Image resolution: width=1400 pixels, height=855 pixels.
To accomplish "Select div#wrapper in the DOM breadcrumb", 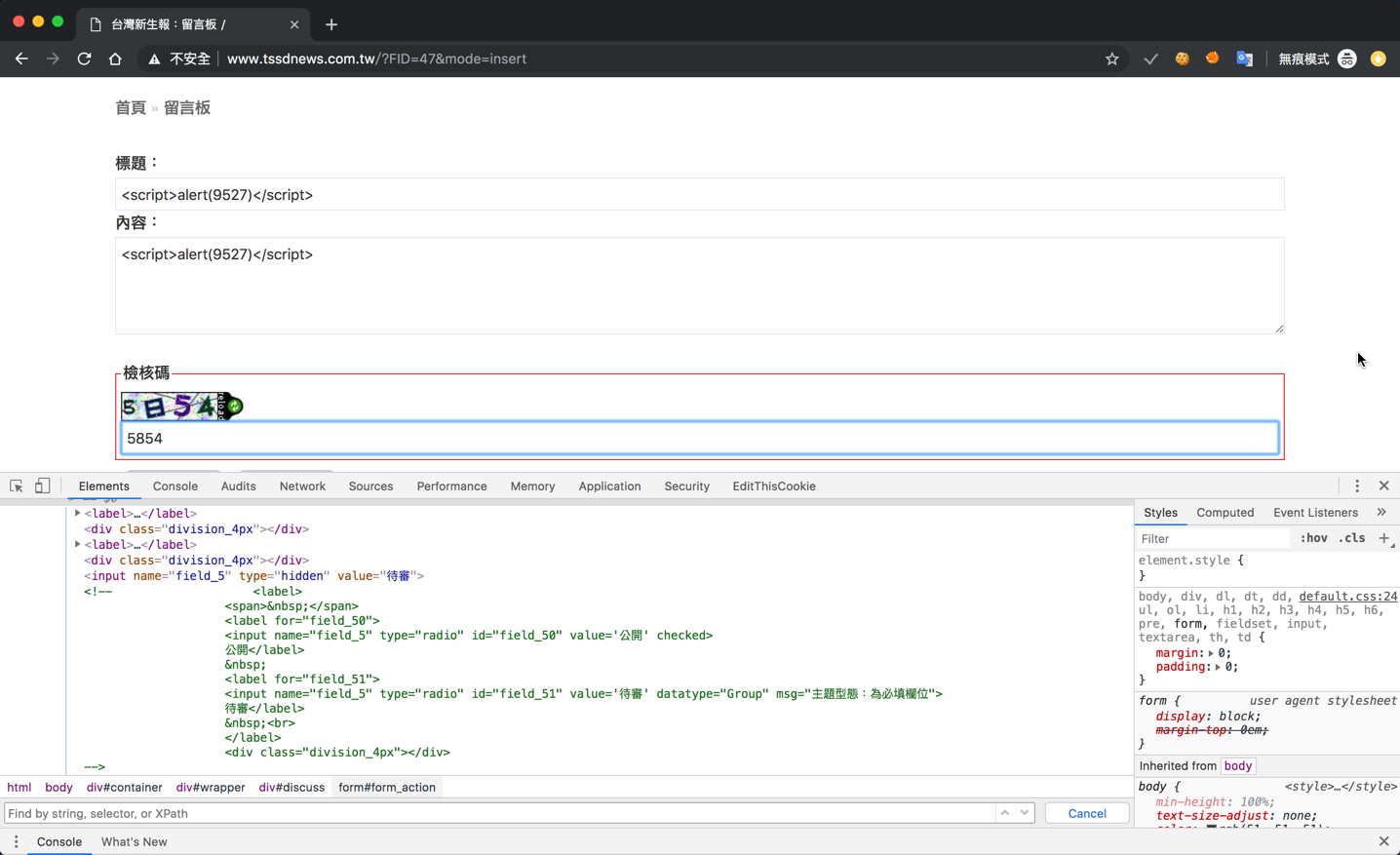I will (x=211, y=788).
